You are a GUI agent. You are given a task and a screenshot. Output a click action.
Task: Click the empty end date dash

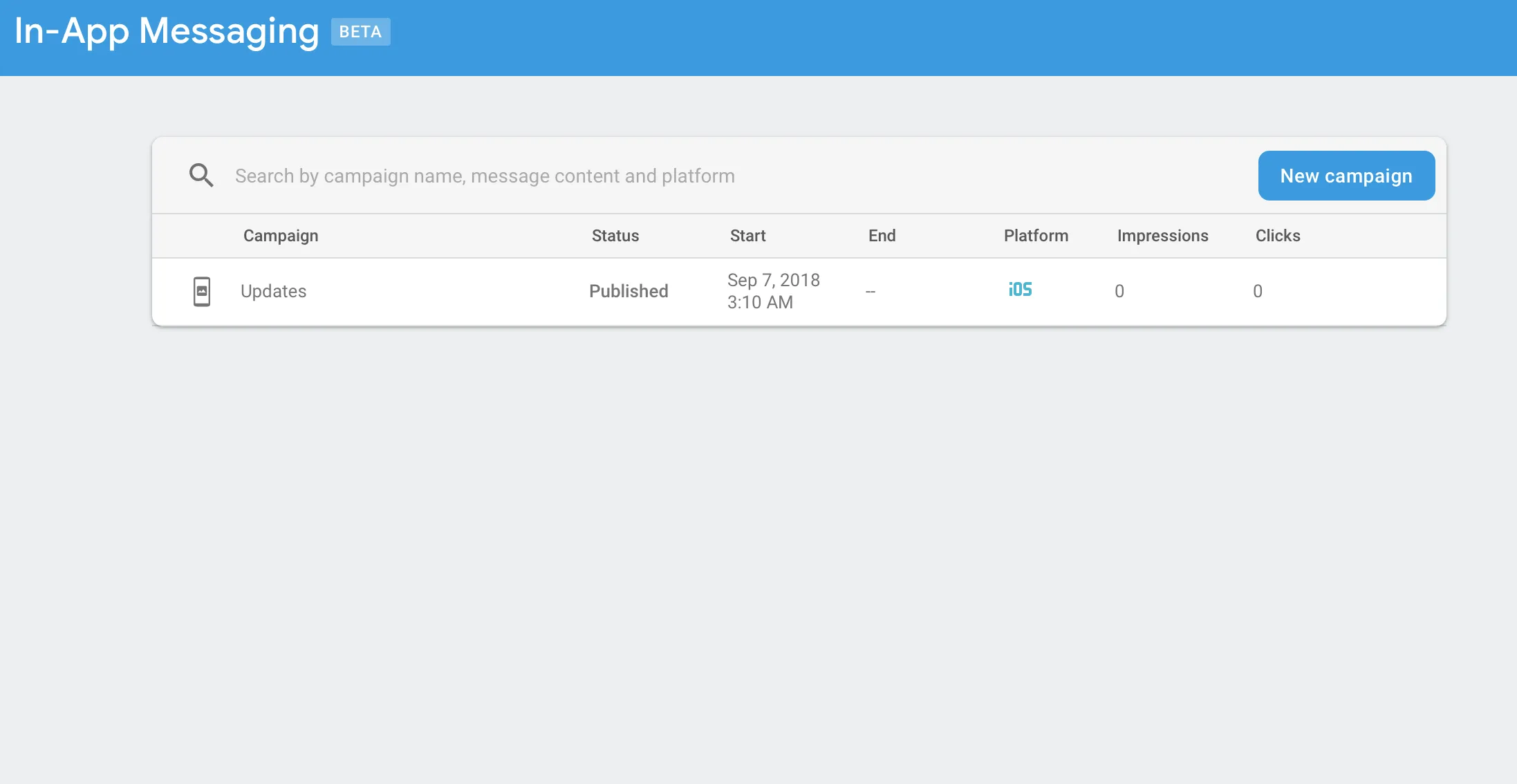pos(871,292)
